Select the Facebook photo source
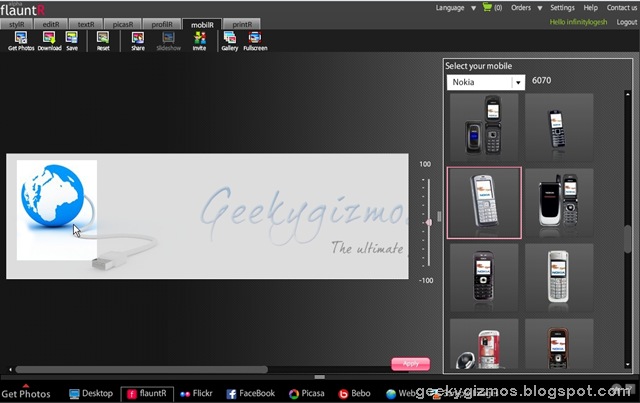640x403 pixels. point(251,394)
